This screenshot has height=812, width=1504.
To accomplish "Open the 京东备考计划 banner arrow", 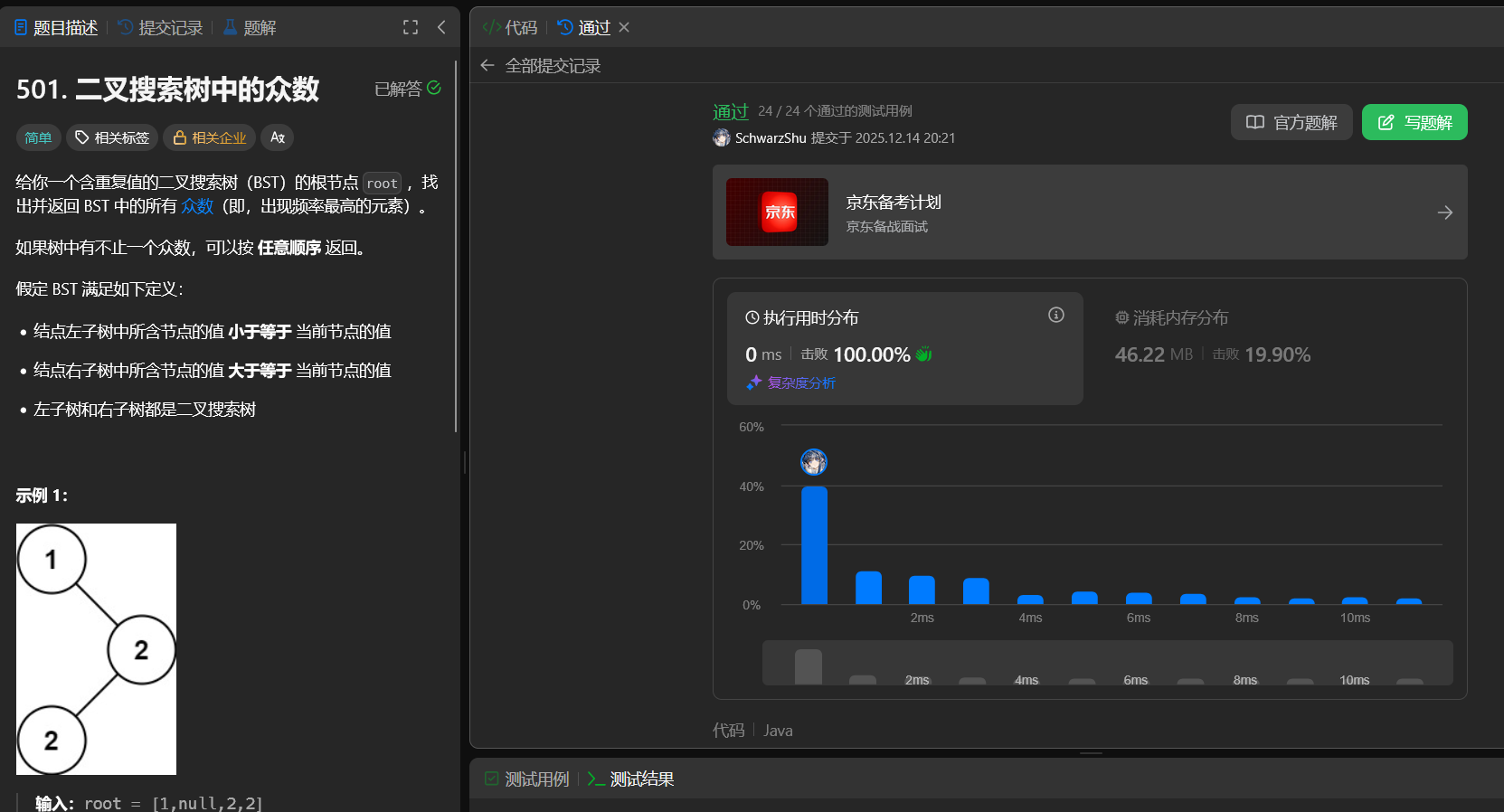I will tap(1444, 212).
